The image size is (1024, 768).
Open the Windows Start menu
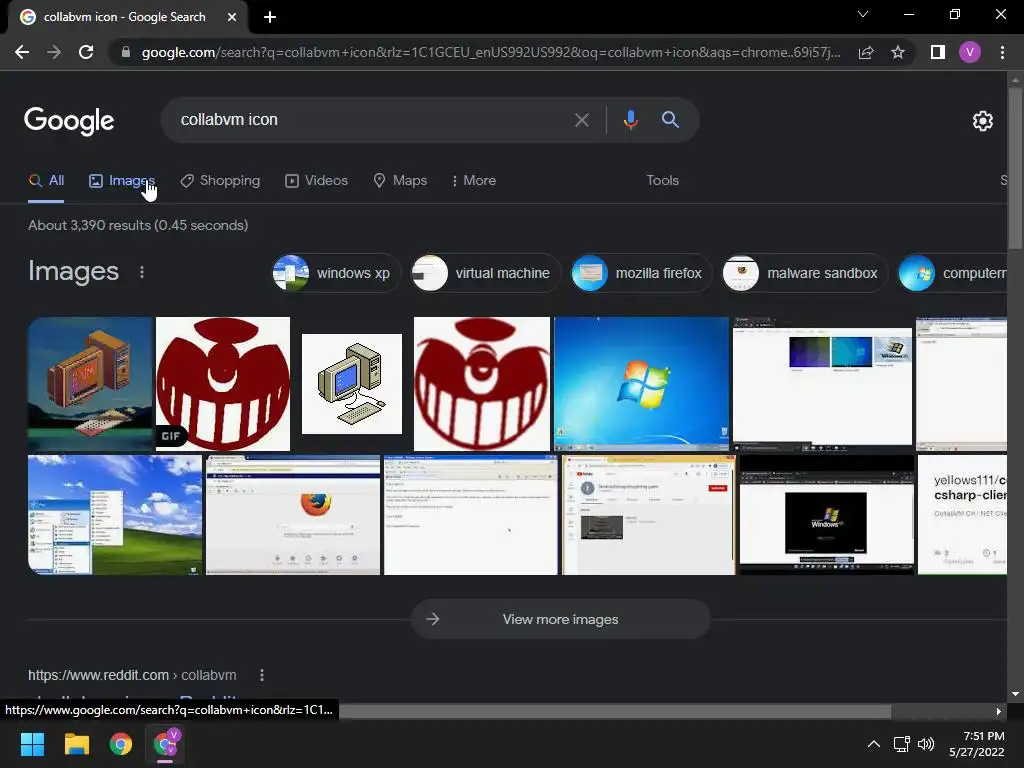pos(32,744)
